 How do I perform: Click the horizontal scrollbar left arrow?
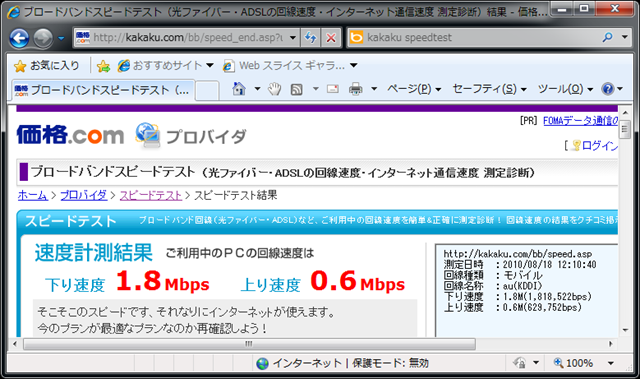[15, 344]
